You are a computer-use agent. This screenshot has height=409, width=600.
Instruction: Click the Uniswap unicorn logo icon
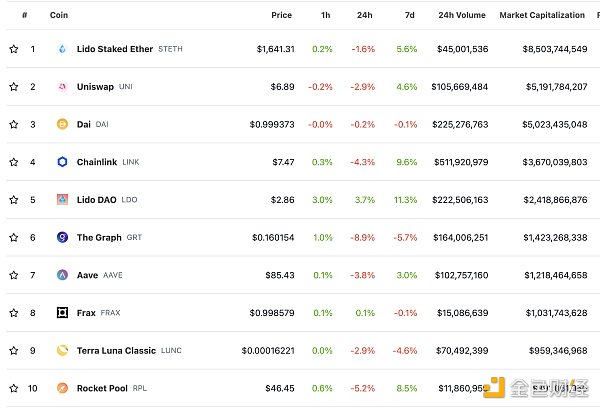(62, 87)
